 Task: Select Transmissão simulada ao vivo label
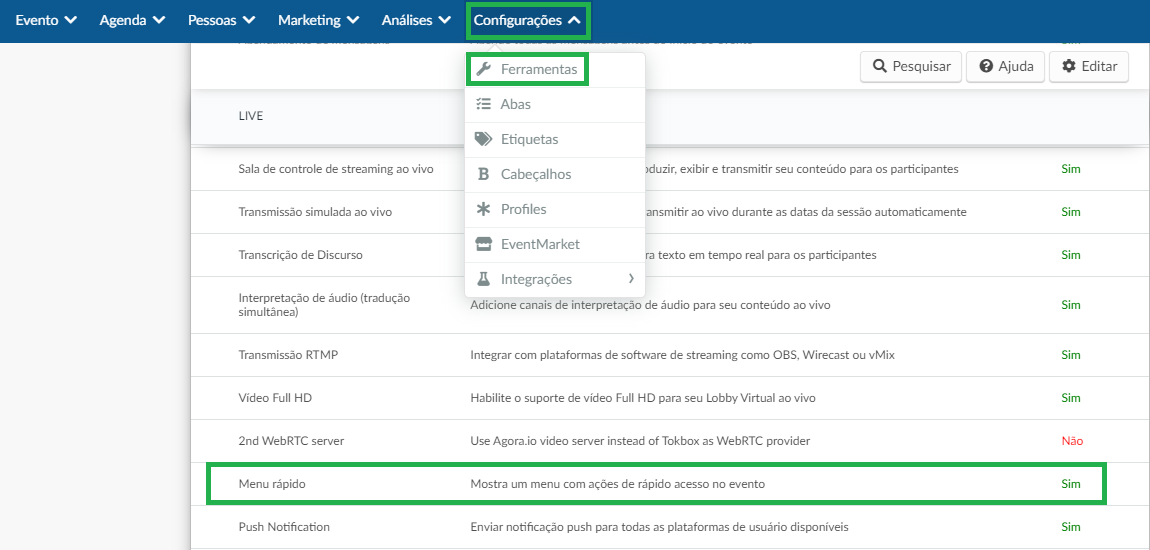coord(315,212)
